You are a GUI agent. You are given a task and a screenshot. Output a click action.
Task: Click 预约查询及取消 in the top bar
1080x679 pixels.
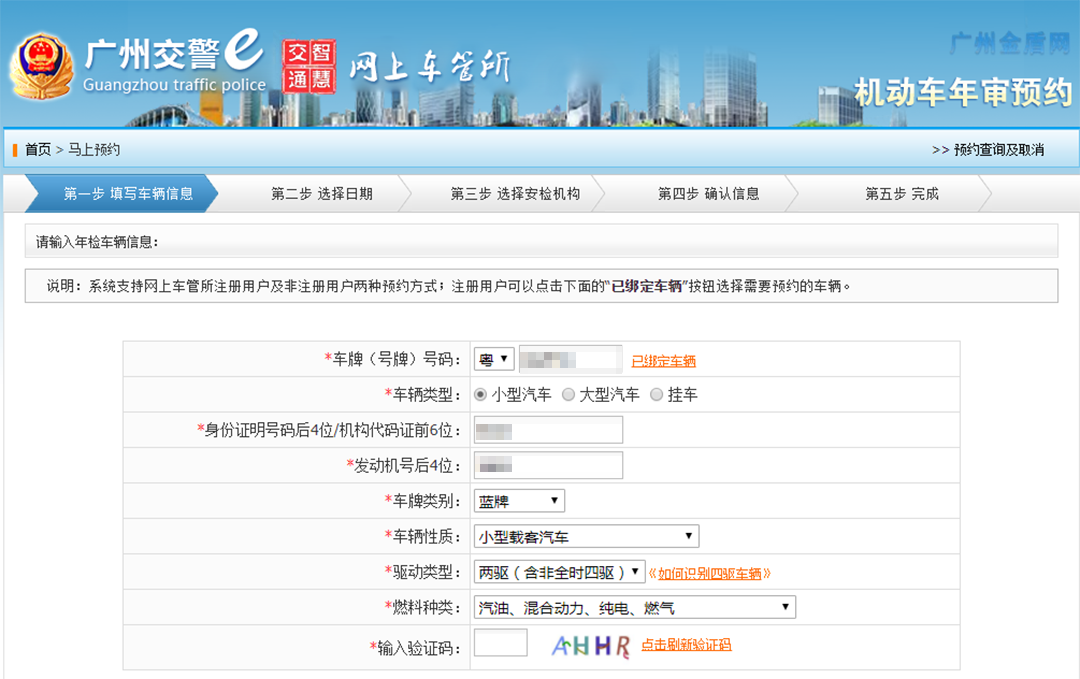tap(988, 150)
